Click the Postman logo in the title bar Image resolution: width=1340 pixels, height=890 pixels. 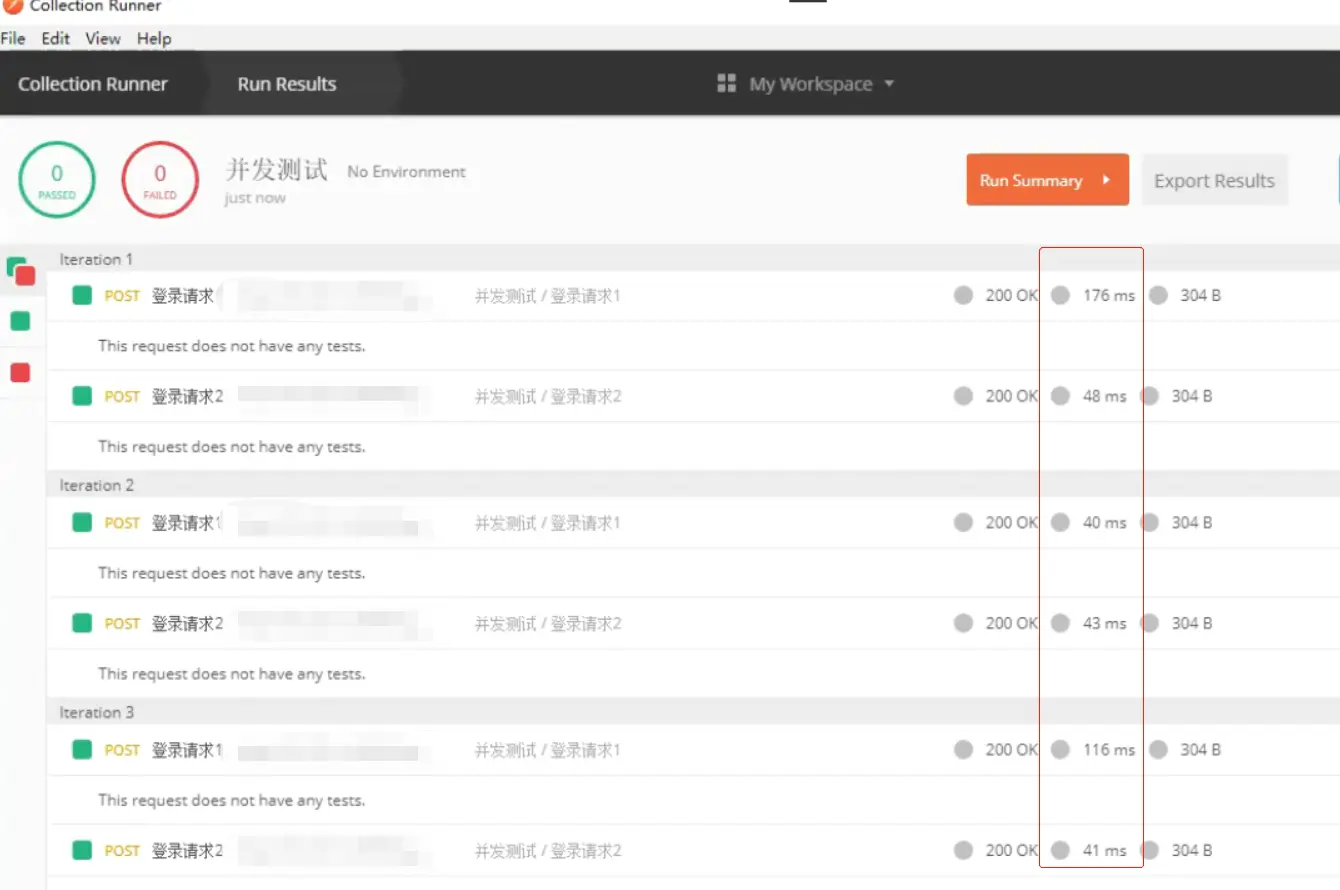click(x=12, y=5)
